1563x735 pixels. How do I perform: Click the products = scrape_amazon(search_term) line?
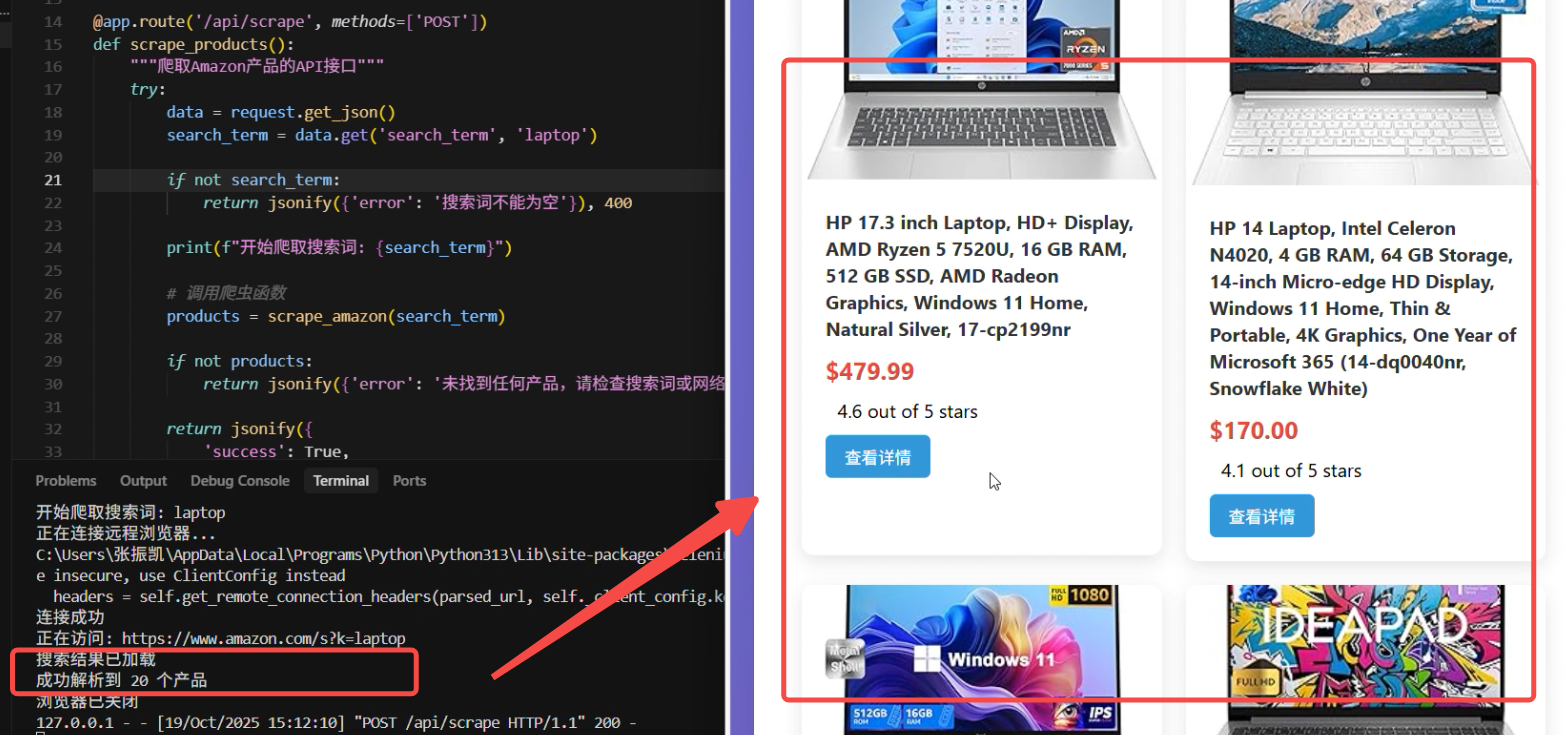pyautogui.click(x=336, y=316)
